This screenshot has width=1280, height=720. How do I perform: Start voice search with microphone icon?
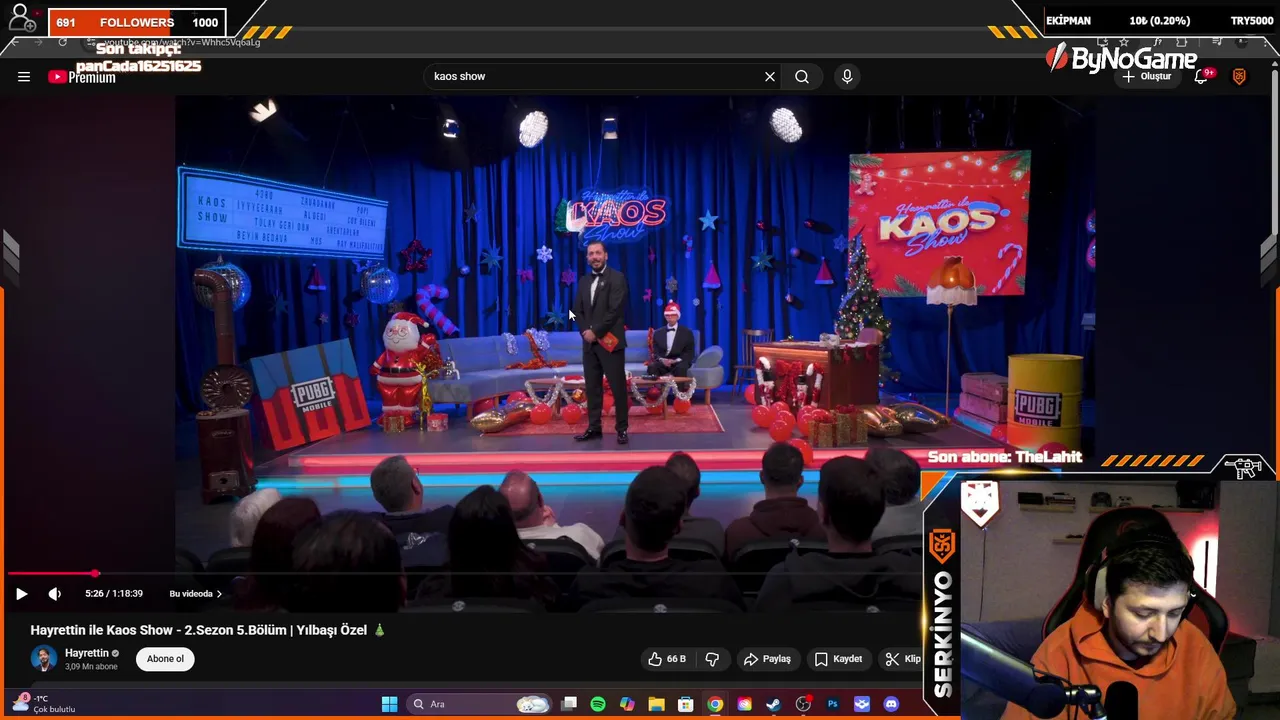847,76
